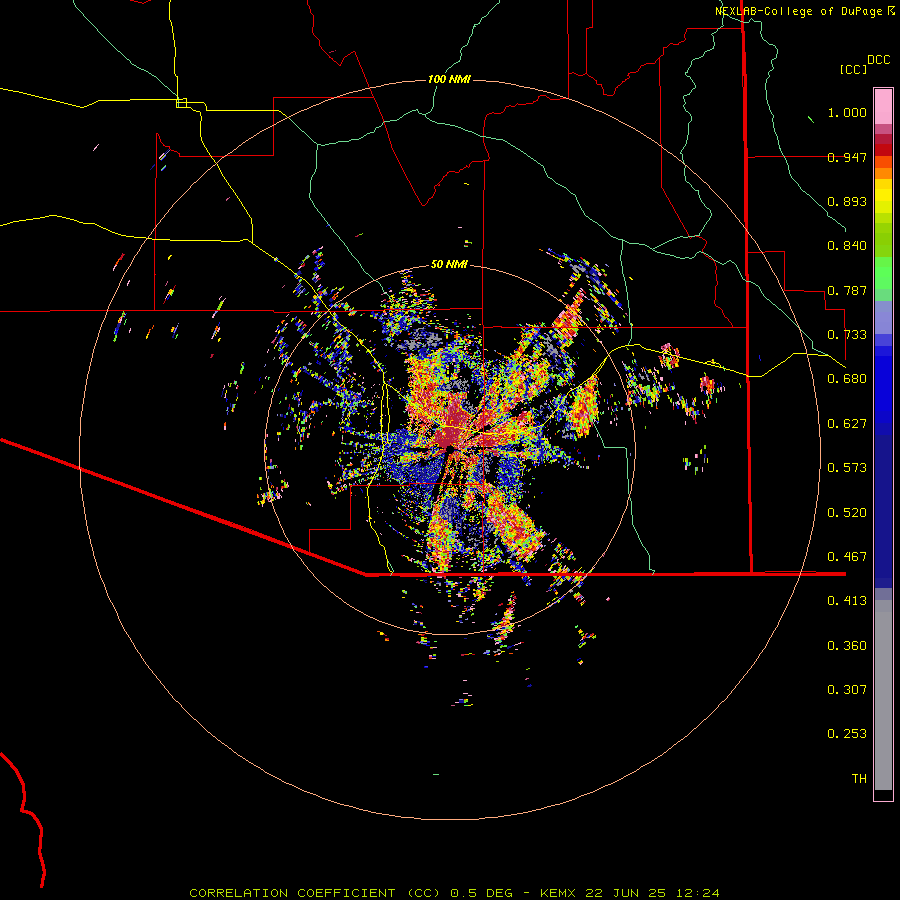This screenshot has height=900, width=900.
Task: Click the 0.360 scale value
Action: 847,646
